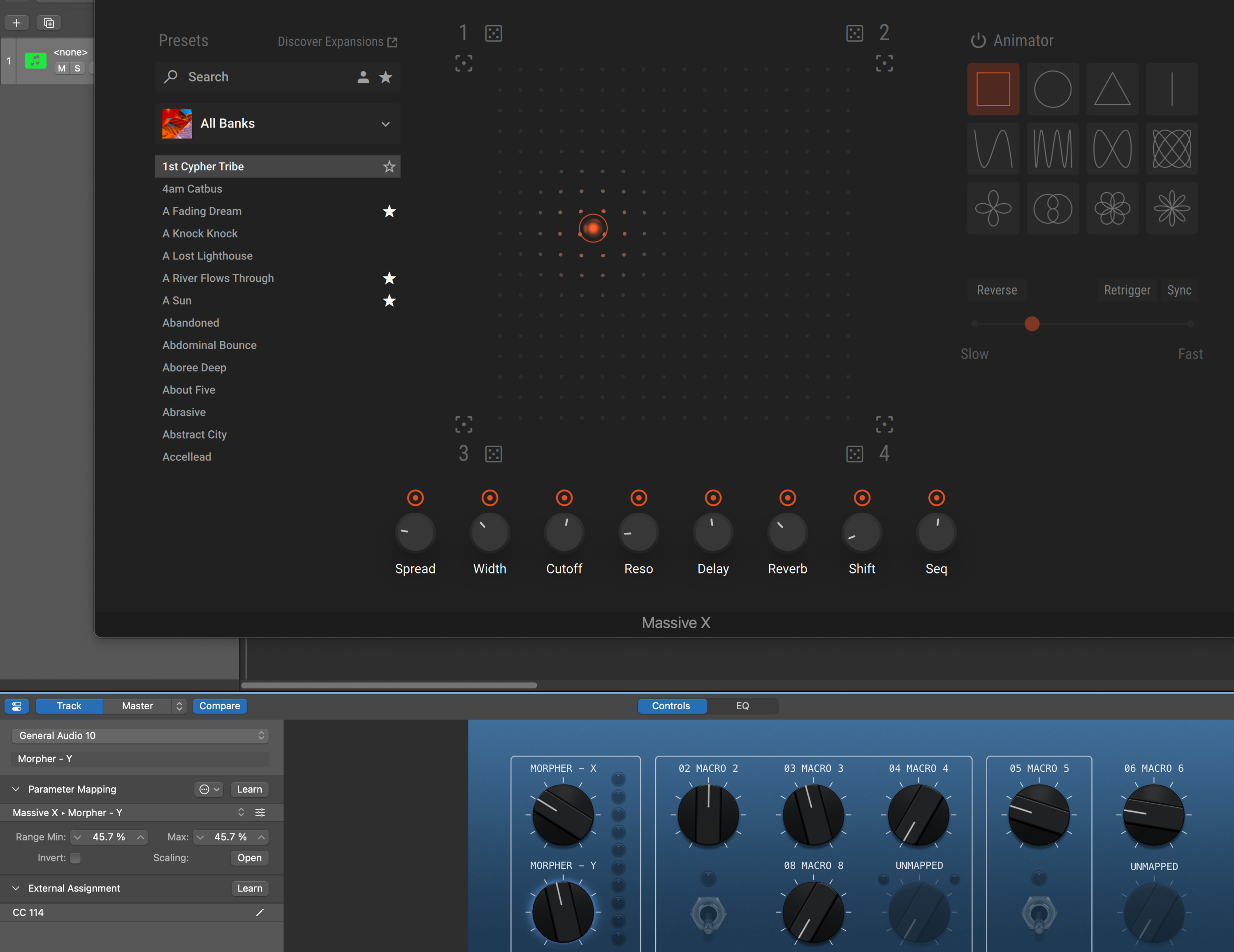The height and width of the screenshot is (952, 1234).
Task: Open the All Banks dropdown
Action: click(x=277, y=124)
